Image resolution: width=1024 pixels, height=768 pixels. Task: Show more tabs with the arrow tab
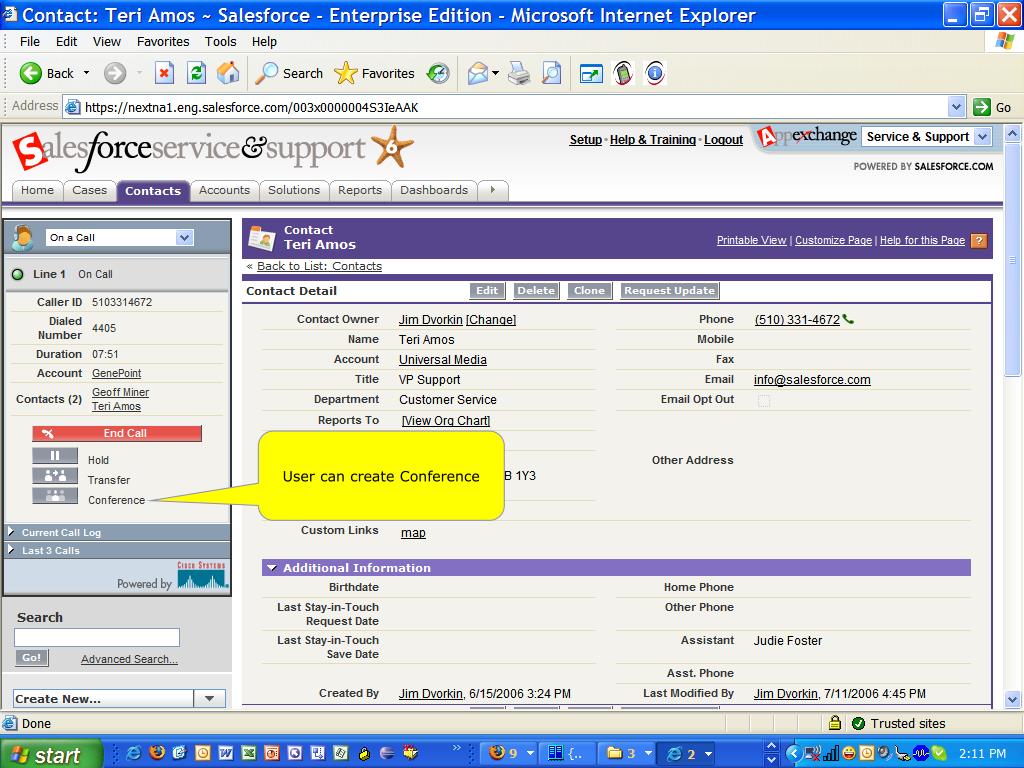[x=493, y=190]
